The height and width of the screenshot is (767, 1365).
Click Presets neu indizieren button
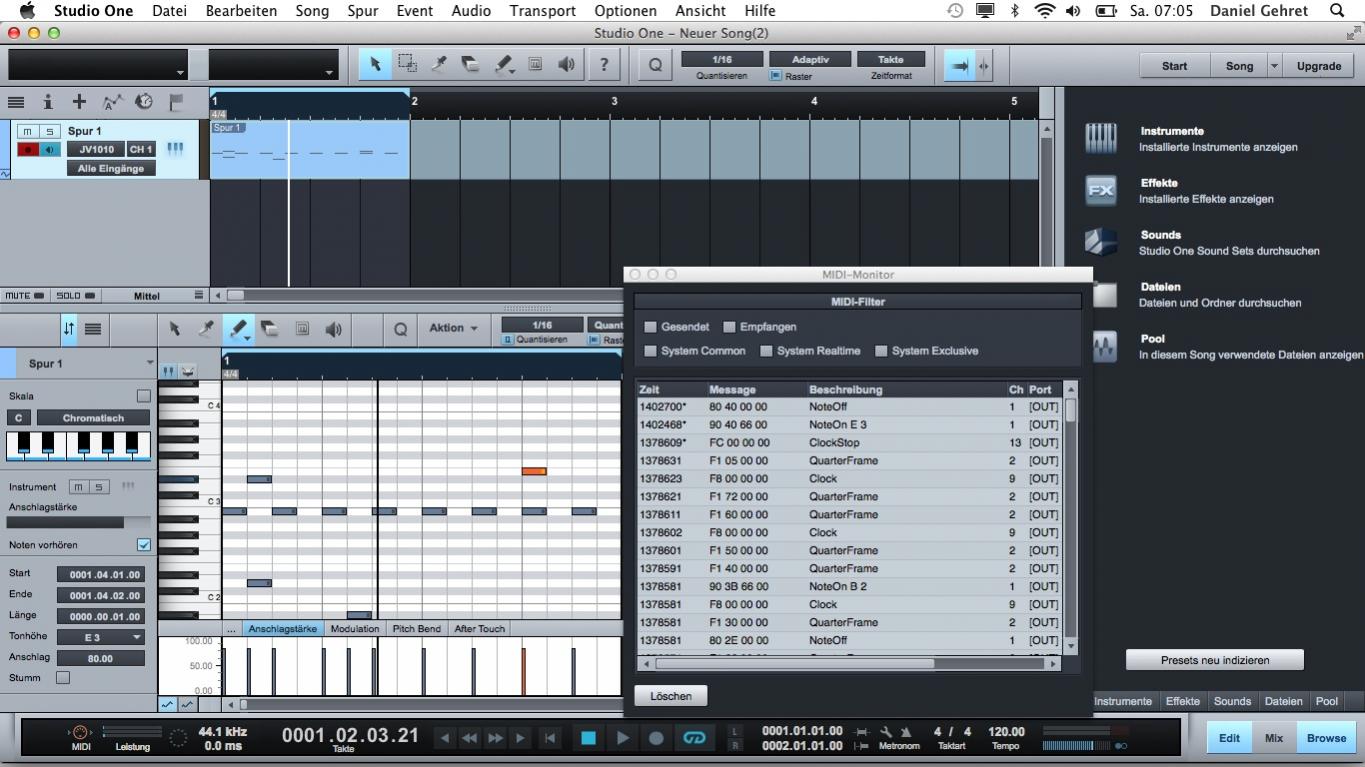pos(1215,660)
